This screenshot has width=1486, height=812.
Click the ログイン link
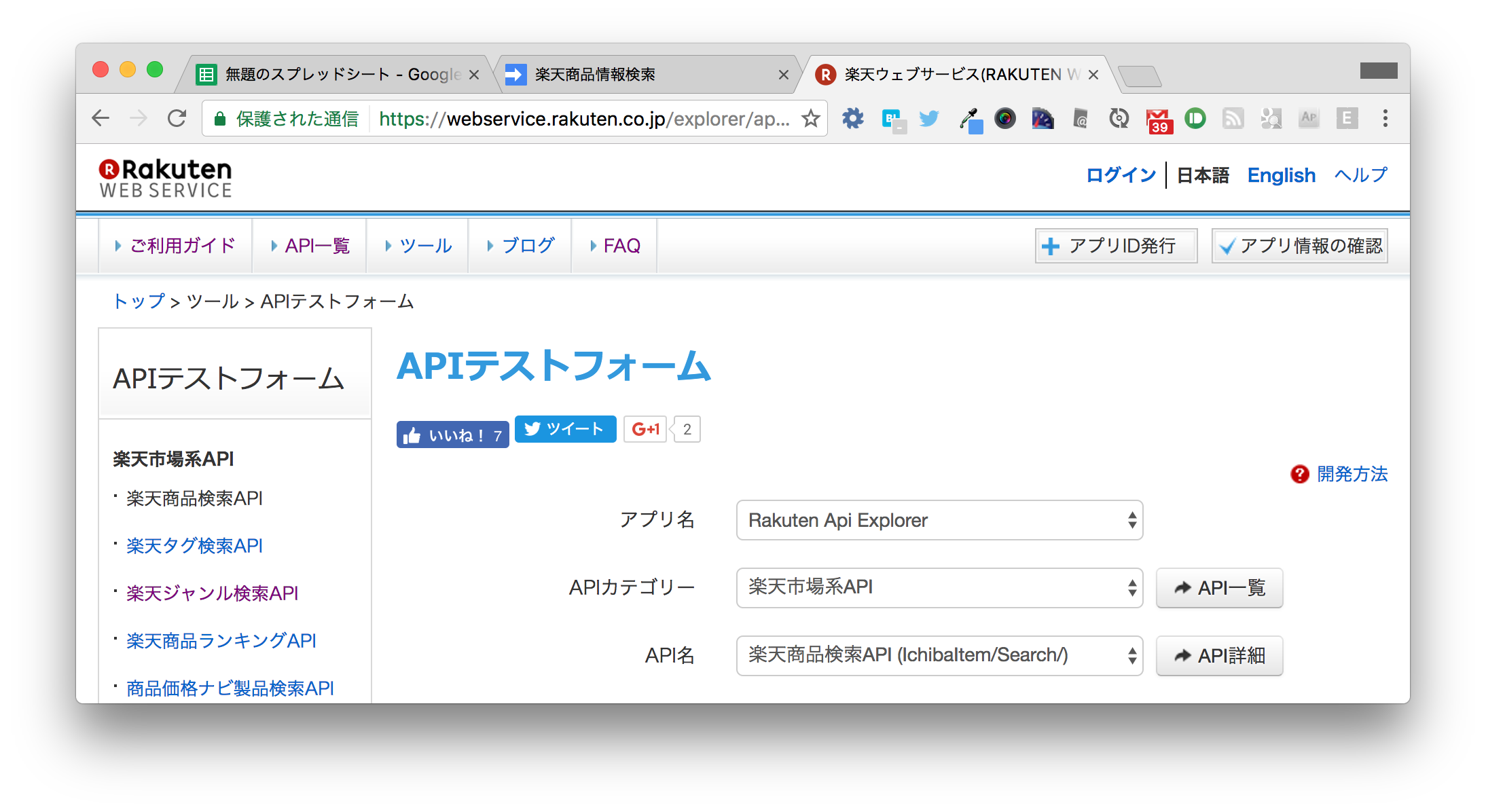pyautogui.click(x=1121, y=175)
